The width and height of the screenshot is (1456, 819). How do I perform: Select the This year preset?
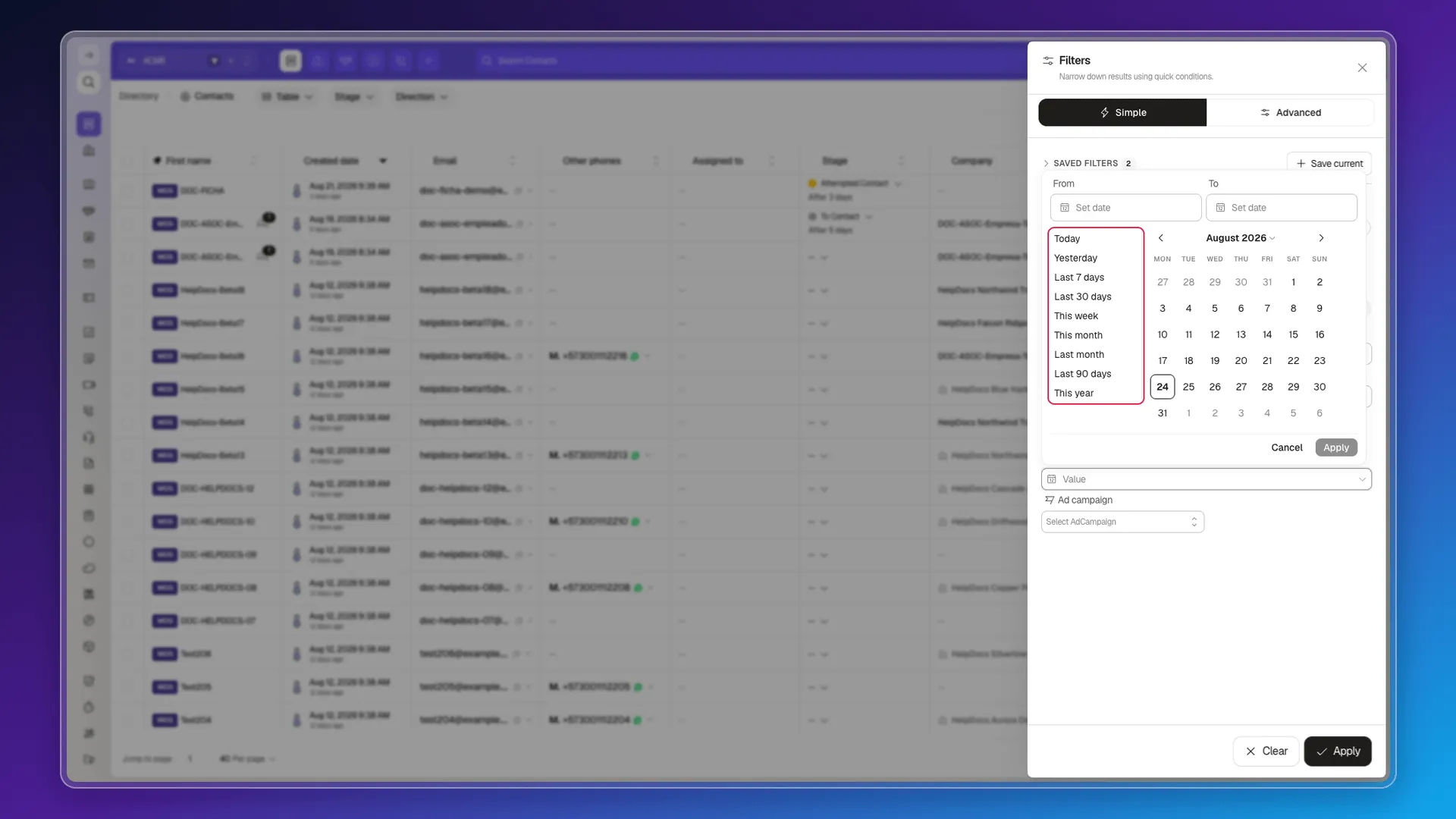click(1073, 394)
